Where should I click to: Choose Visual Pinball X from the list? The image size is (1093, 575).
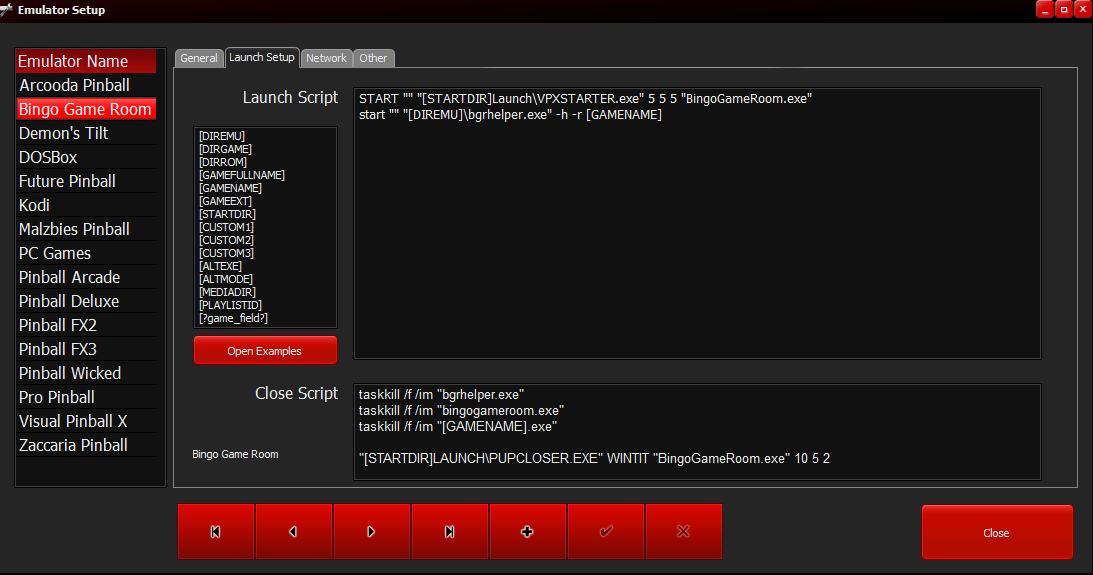click(73, 421)
